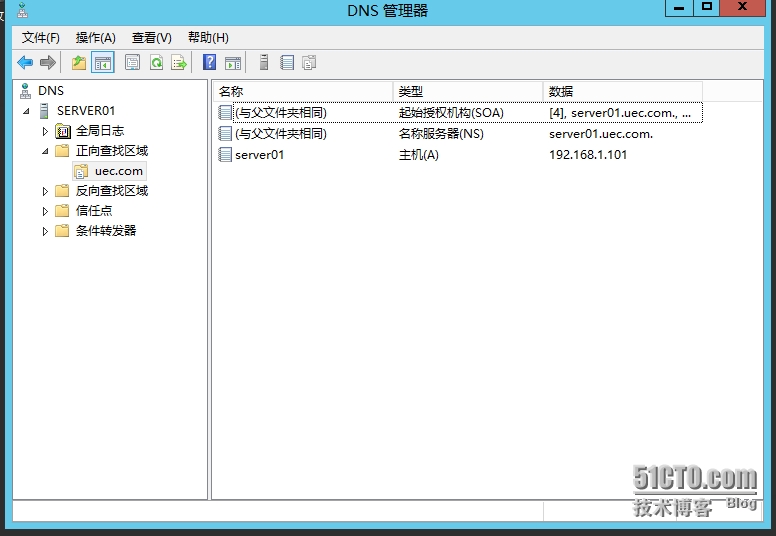The height and width of the screenshot is (536, 776).
Task: Select the 名称服务器(NS) type cell
Action: pyautogui.click(x=441, y=134)
